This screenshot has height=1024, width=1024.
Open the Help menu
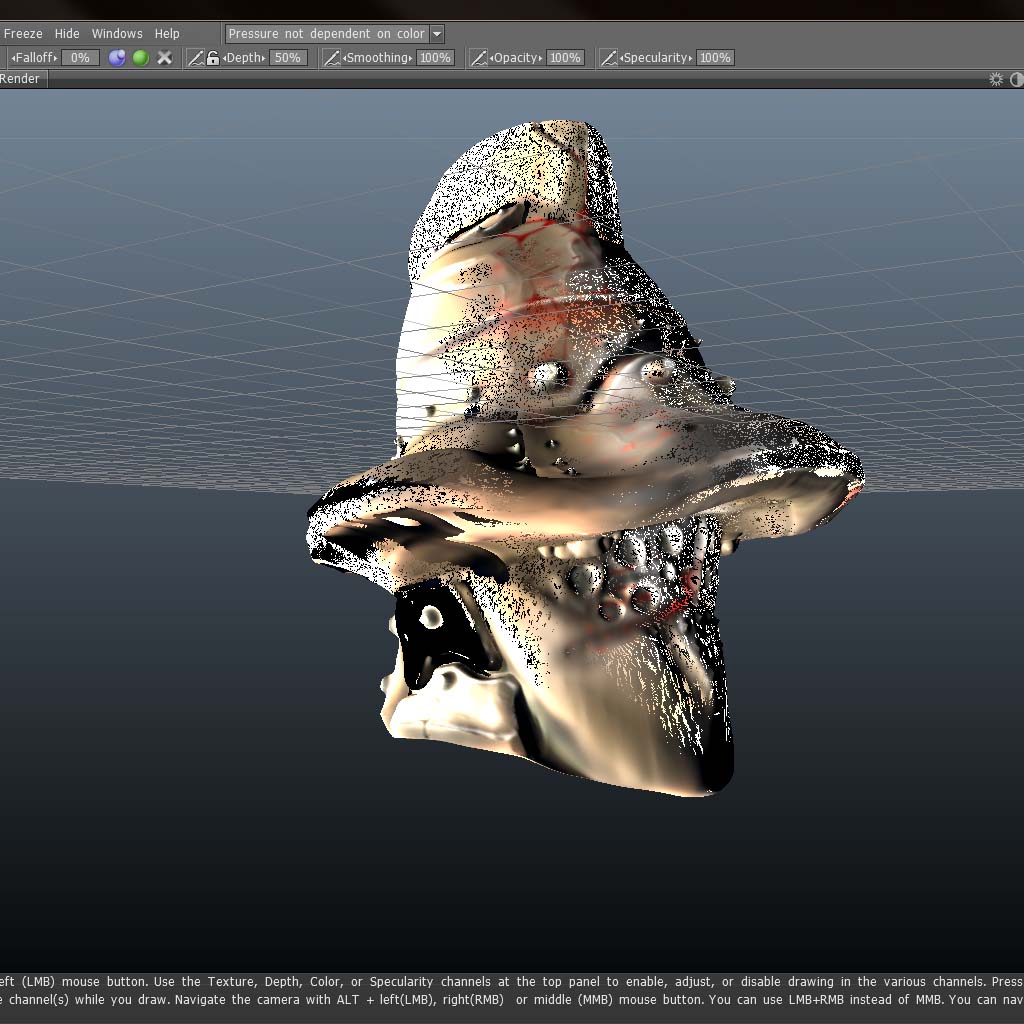pyautogui.click(x=167, y=34)
